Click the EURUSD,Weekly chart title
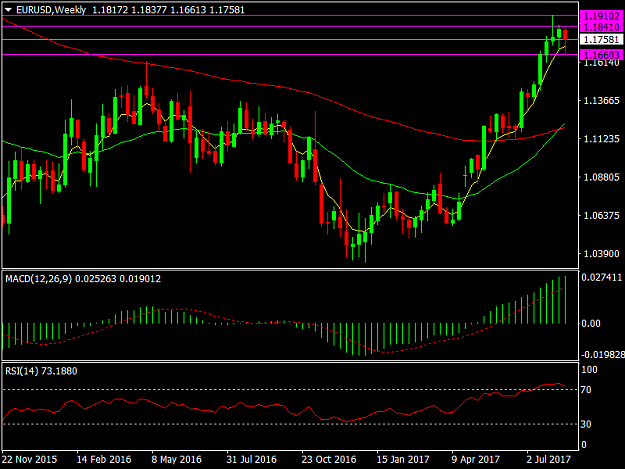625x469 pixels. point(51,10)
